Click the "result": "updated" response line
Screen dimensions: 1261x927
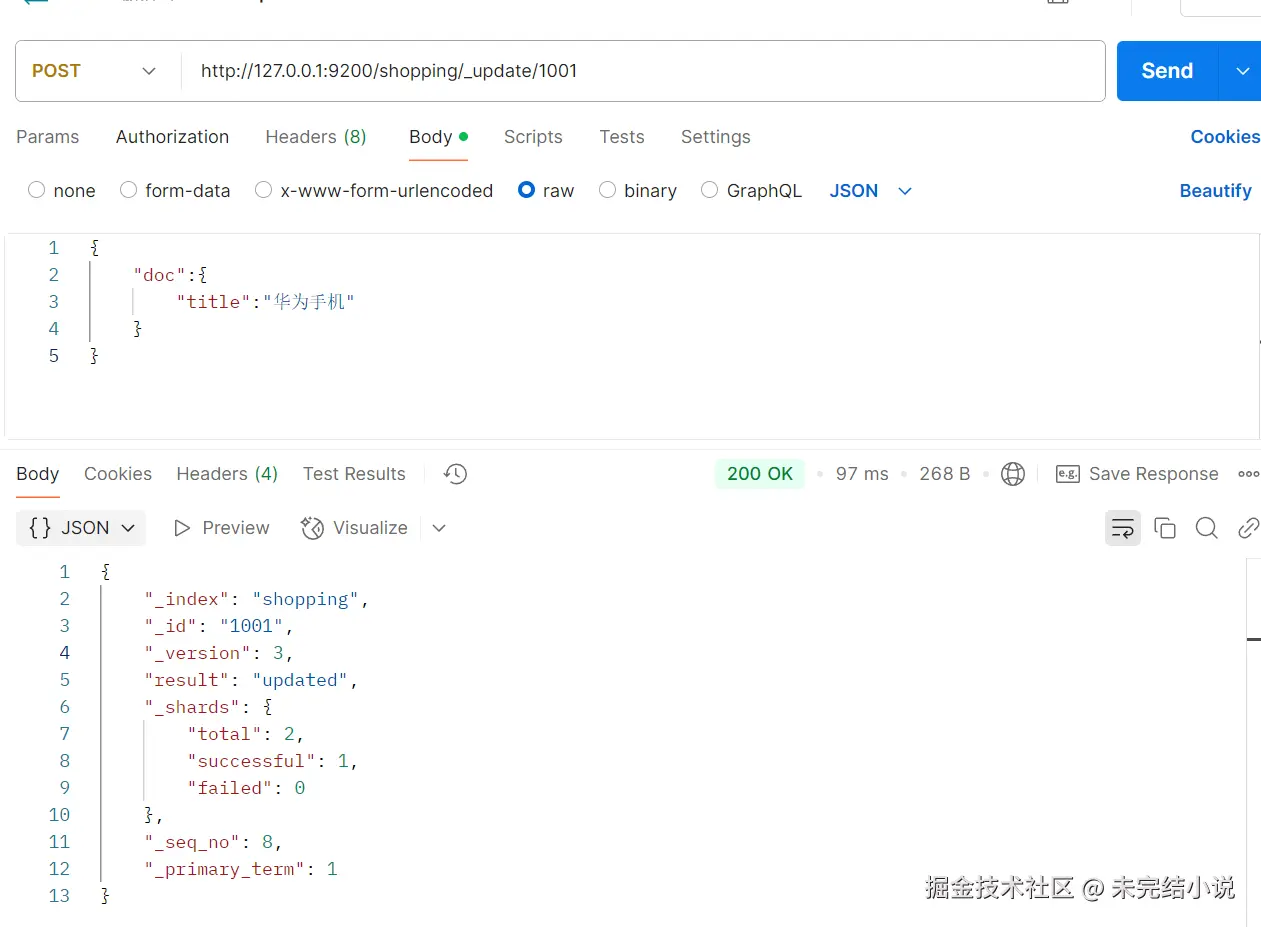pyautogui.click(x=251, y=680)
